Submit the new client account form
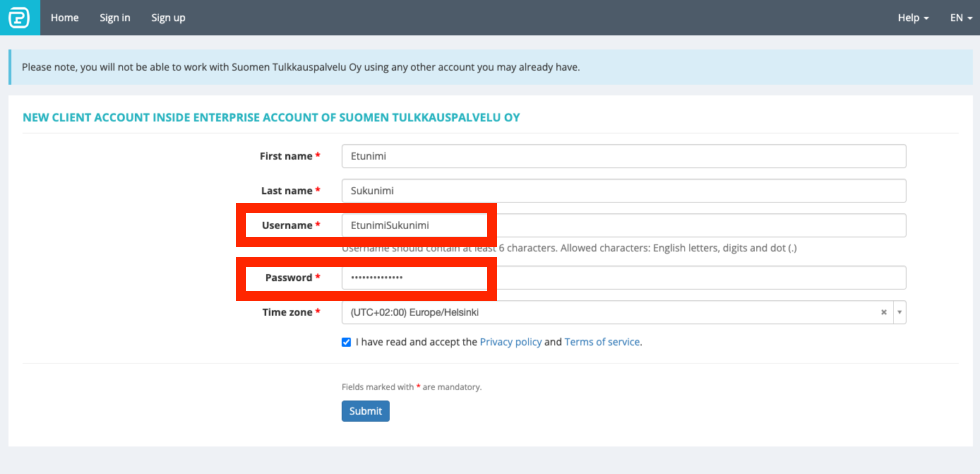 tap(366, 411)
